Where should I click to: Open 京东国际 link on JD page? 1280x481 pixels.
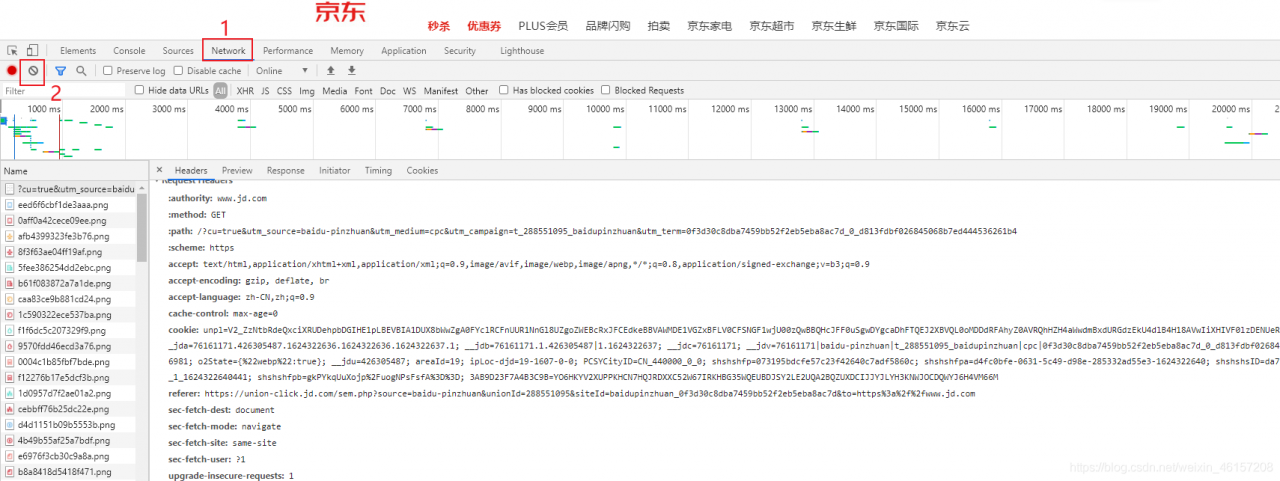pos(897,26)
